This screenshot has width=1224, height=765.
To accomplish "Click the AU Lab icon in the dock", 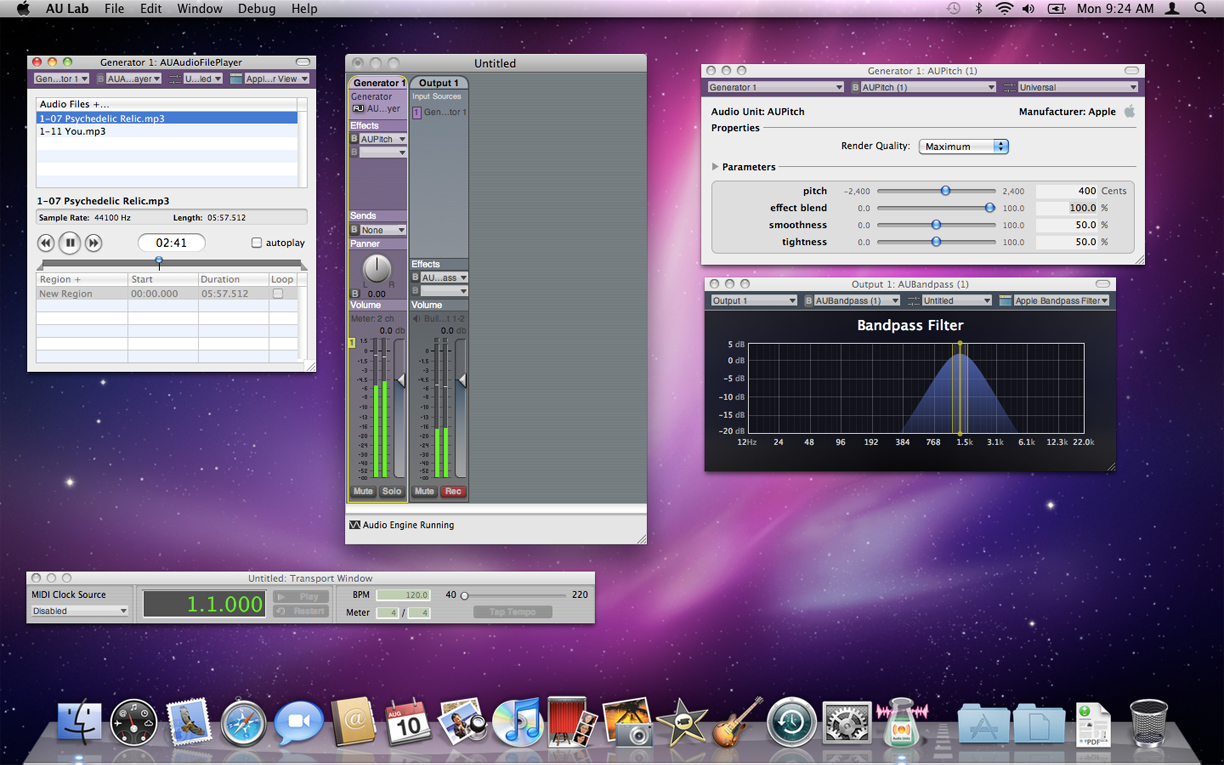I will click(x=901, y=721).
